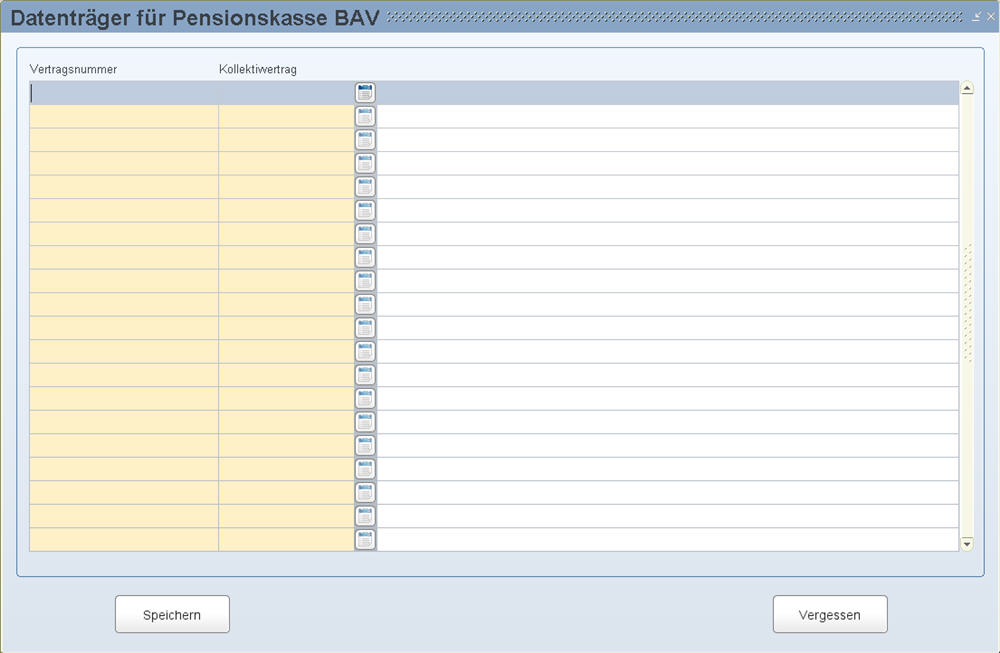
Task: Click Vertragsnummer cell in last row
Action: click(124, 540)
